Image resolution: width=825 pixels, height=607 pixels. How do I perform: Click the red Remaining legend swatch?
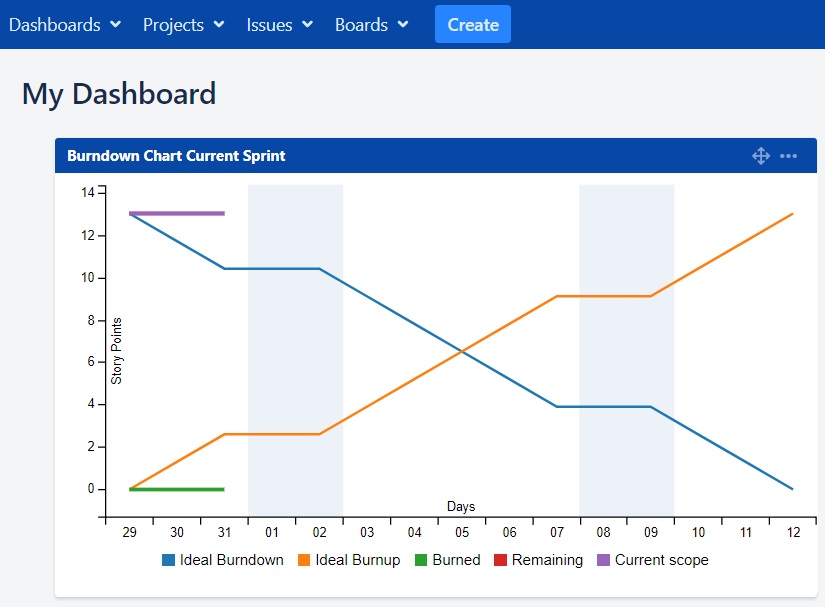(500, 560)
